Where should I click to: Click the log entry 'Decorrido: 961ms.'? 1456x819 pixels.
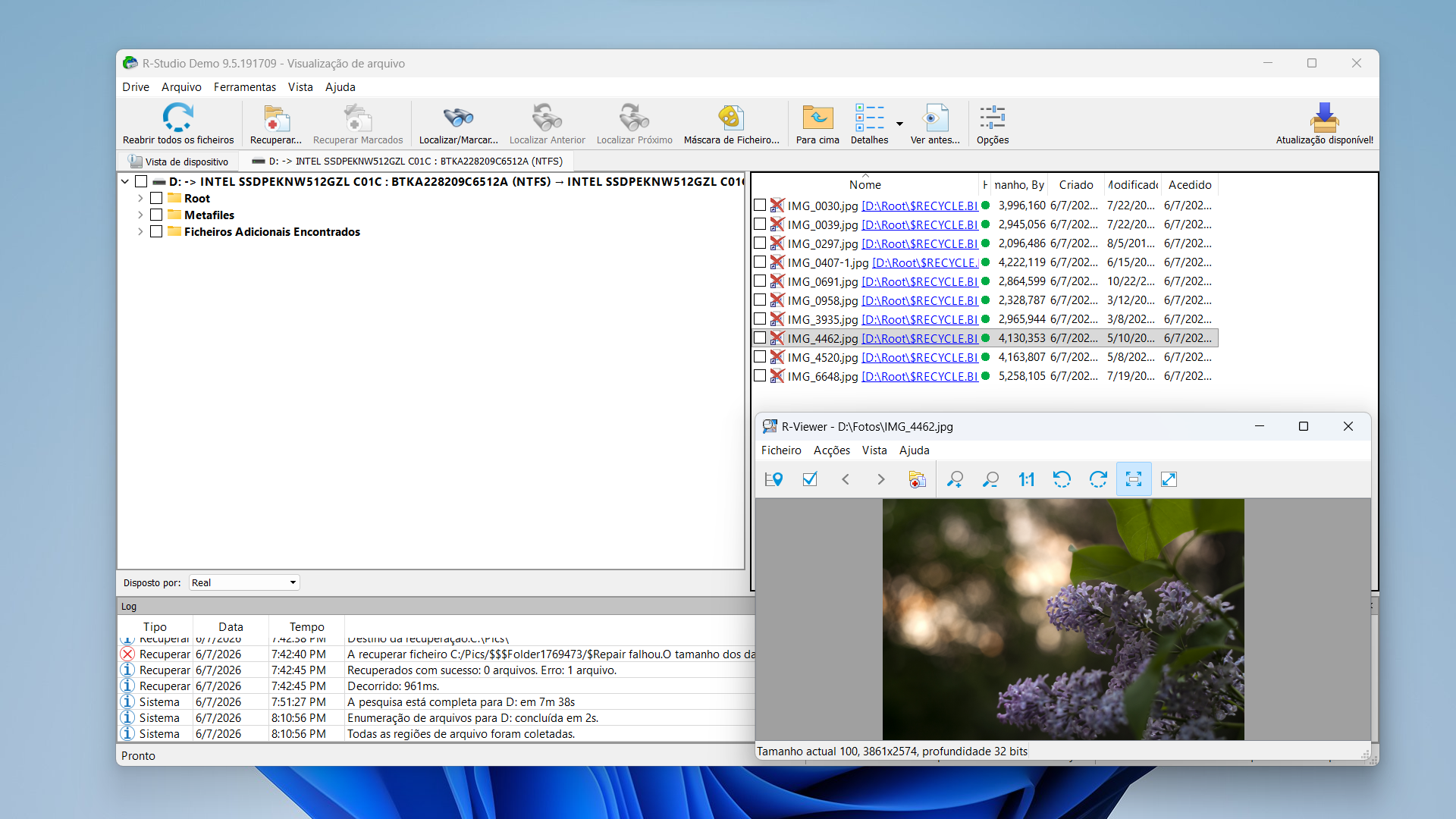click(x=393, y=686)
